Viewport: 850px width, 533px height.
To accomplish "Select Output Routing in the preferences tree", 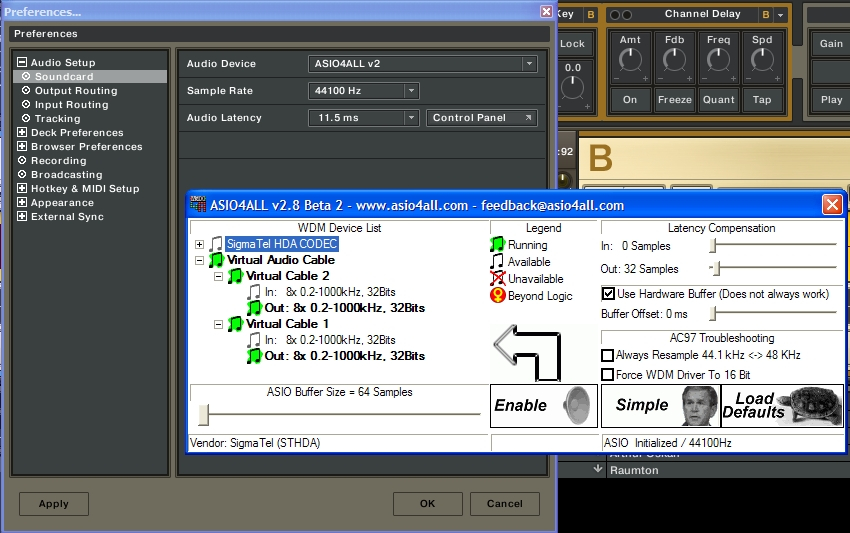I will [x=76, y=91].
